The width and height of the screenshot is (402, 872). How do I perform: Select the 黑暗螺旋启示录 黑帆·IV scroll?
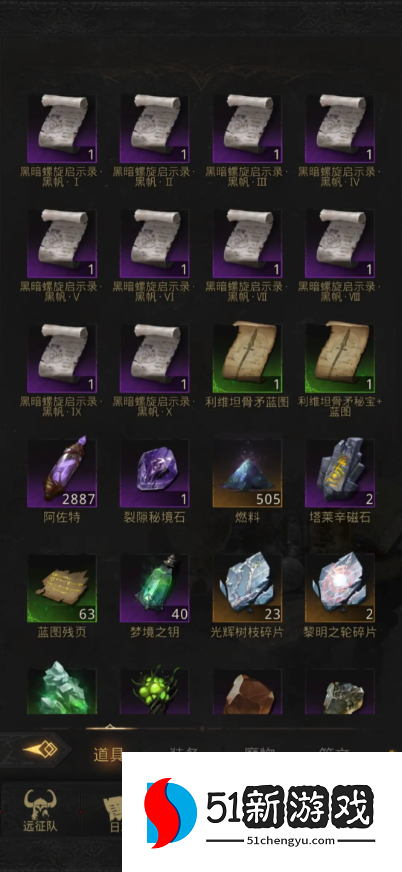[x=340, y=128]
